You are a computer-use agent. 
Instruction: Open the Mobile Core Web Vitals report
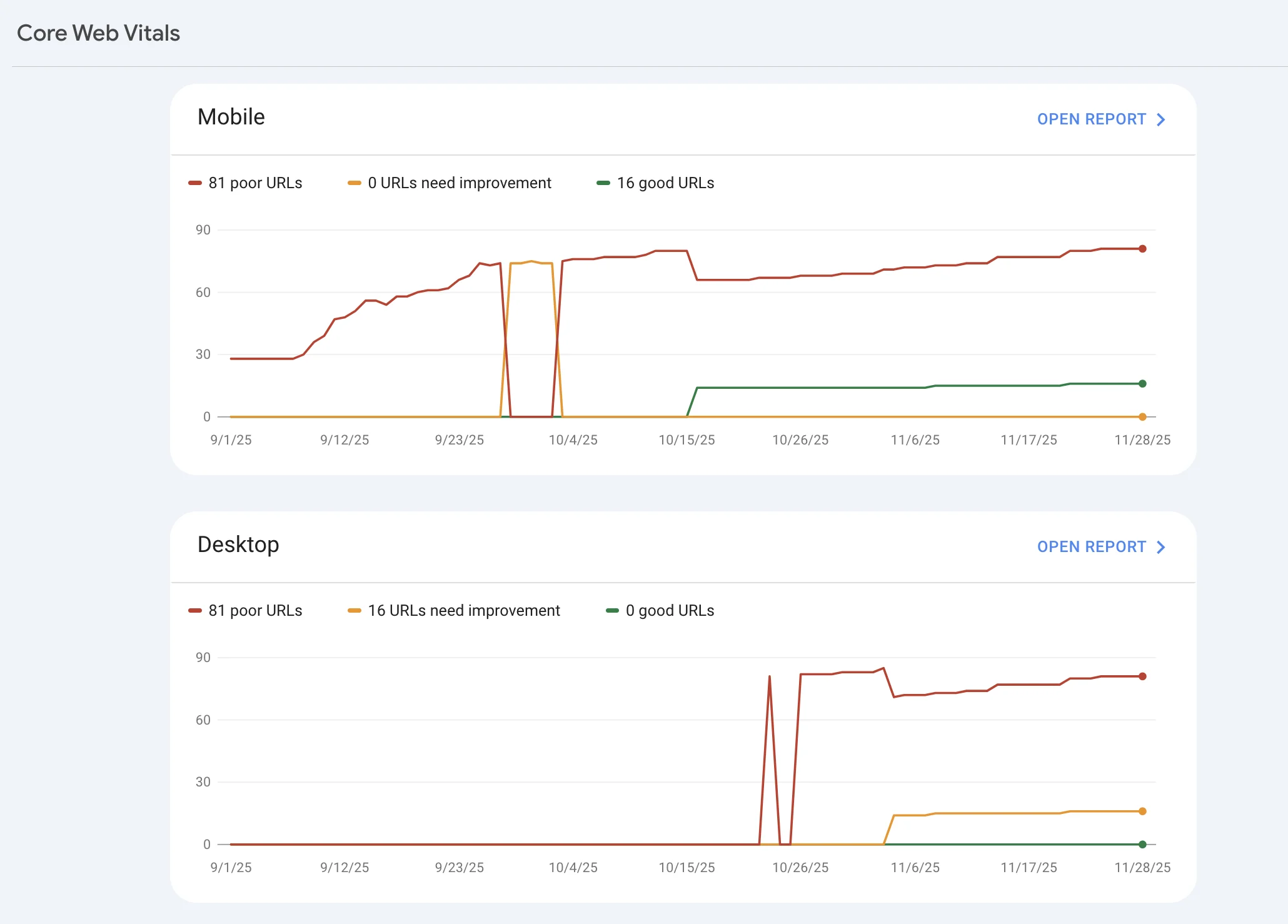(x=1091, y=119)
